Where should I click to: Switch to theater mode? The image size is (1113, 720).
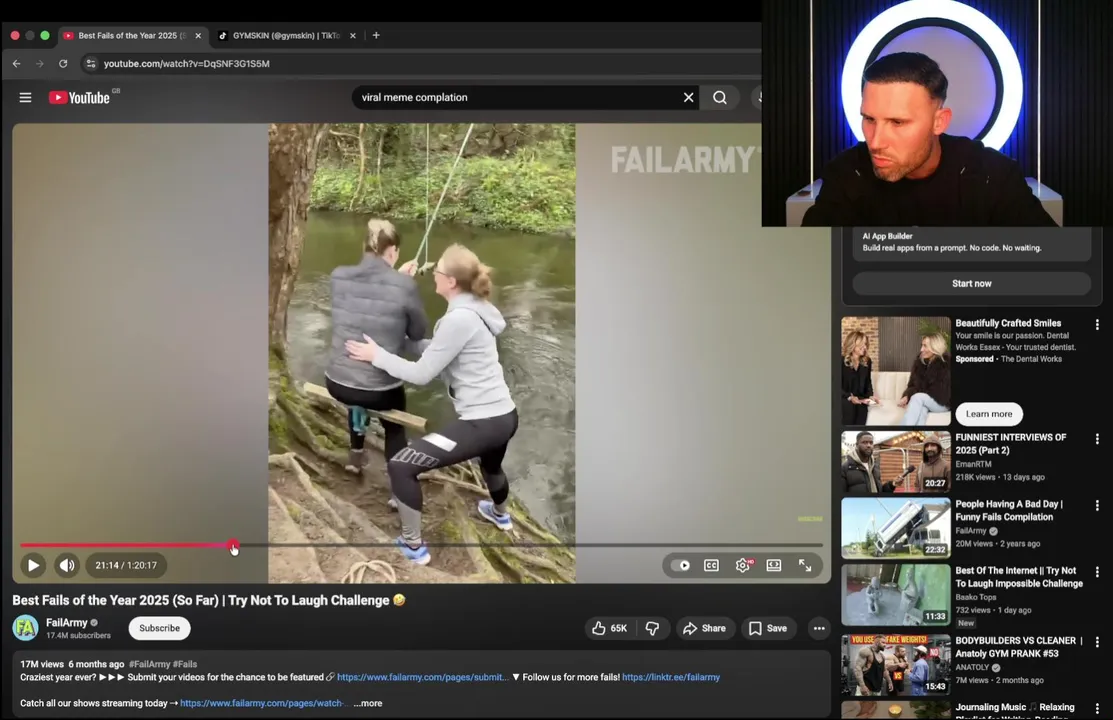tap(774, 565)
